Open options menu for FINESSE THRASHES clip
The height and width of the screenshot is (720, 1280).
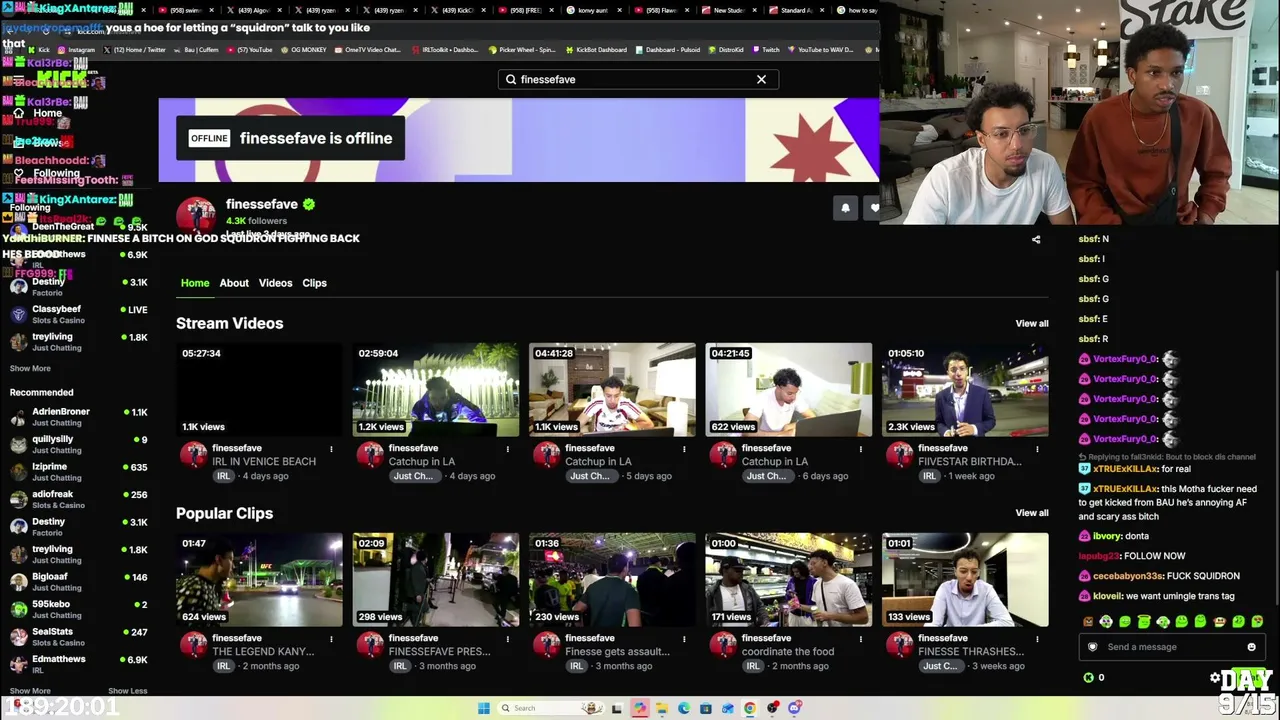(1037, 639)
